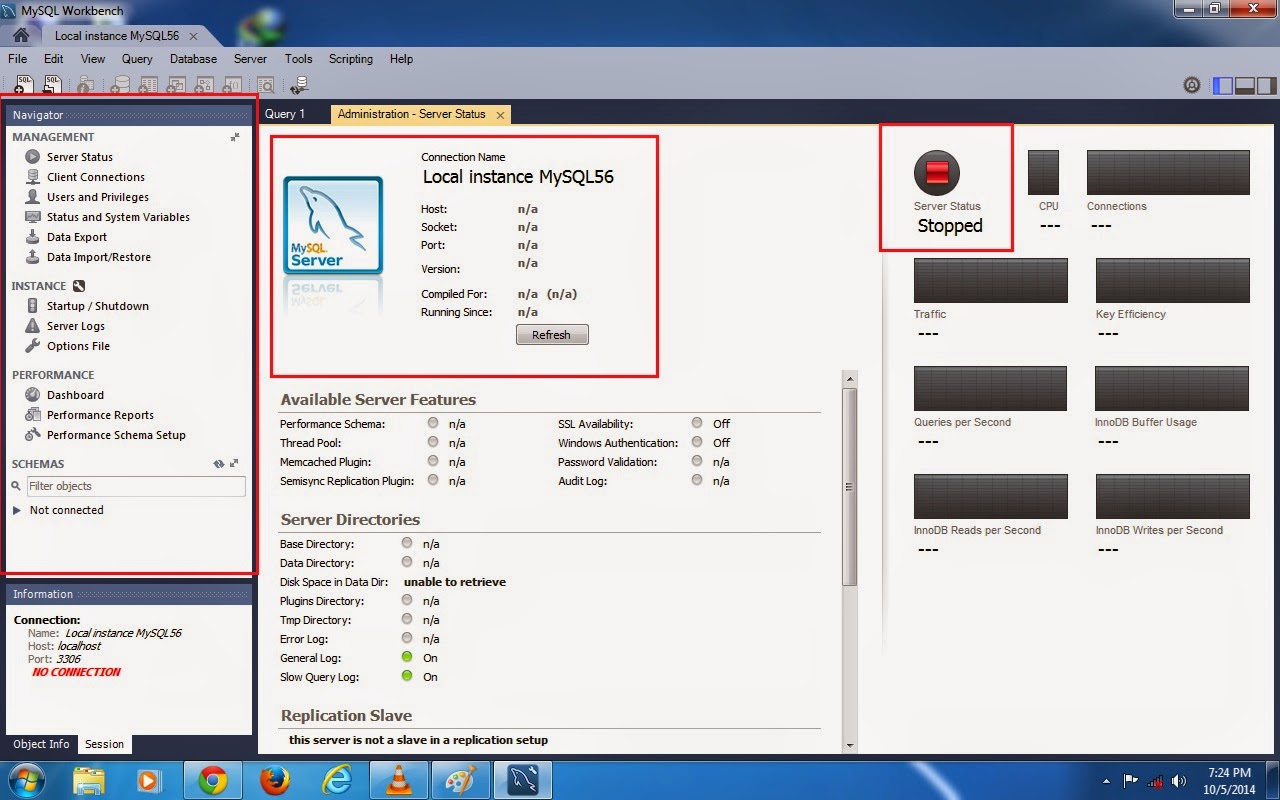Click the create new table toolbar icon

(148, 86)
